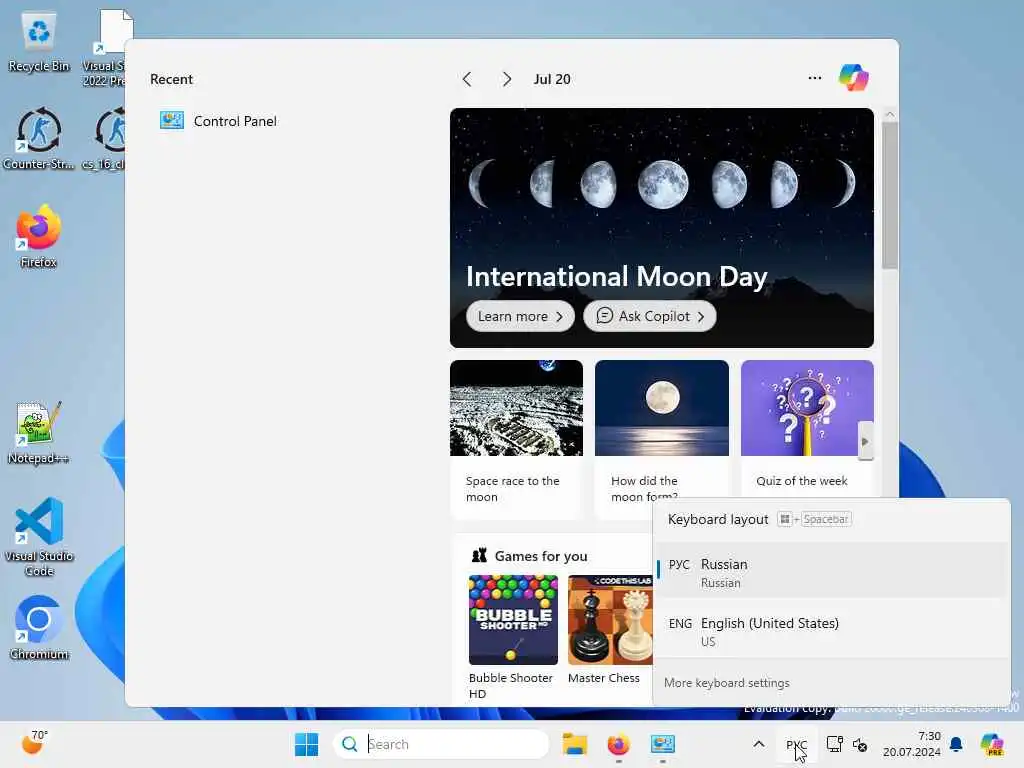This screenshot has width=1024, height=768.
Task: Click the network icon in the system tray
Action: [835, 744]
